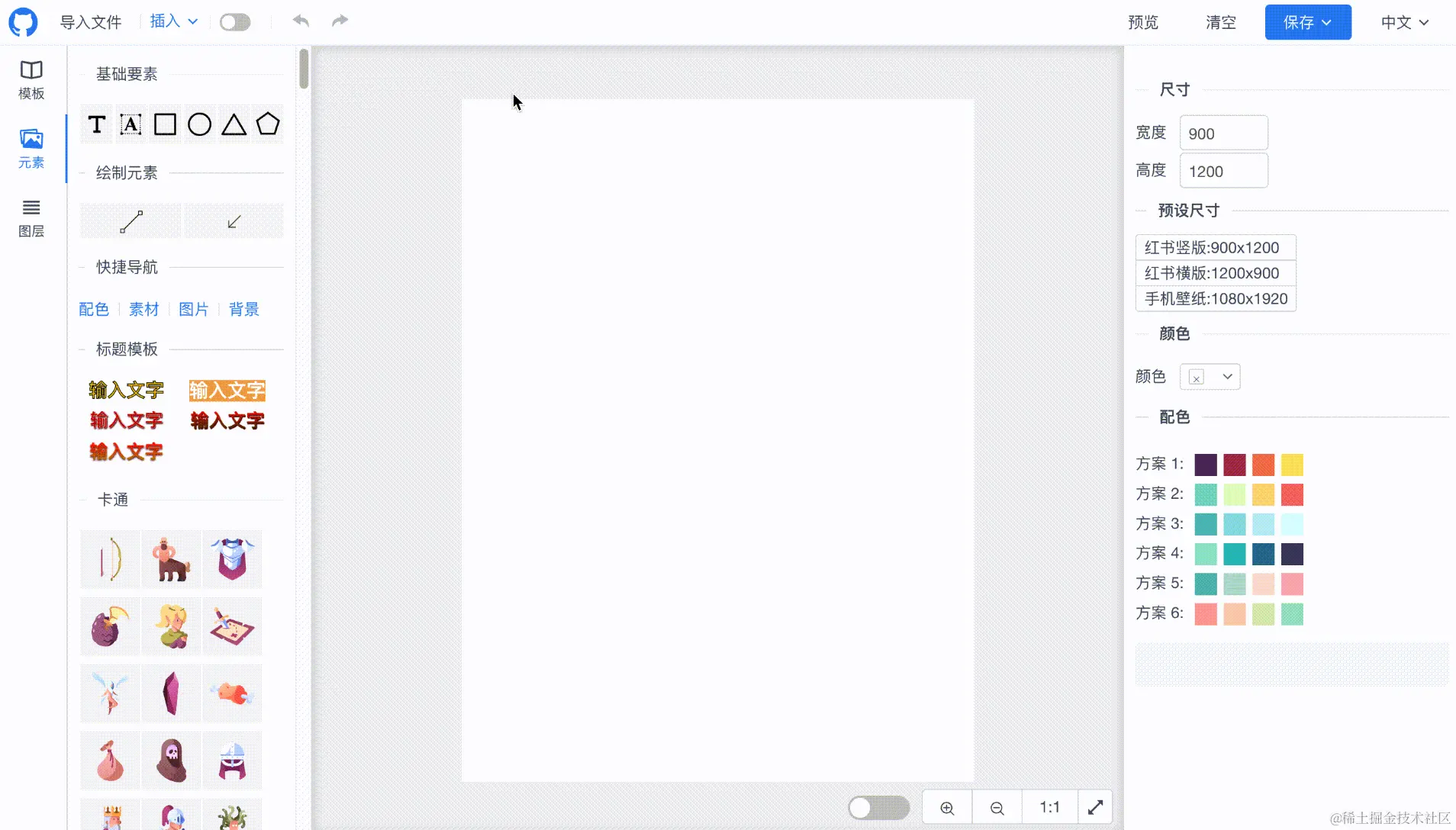The image size is (1456, 830).
Task: Click the zoom-in magnifier at canvas bottom
Action: click(945, 807)
